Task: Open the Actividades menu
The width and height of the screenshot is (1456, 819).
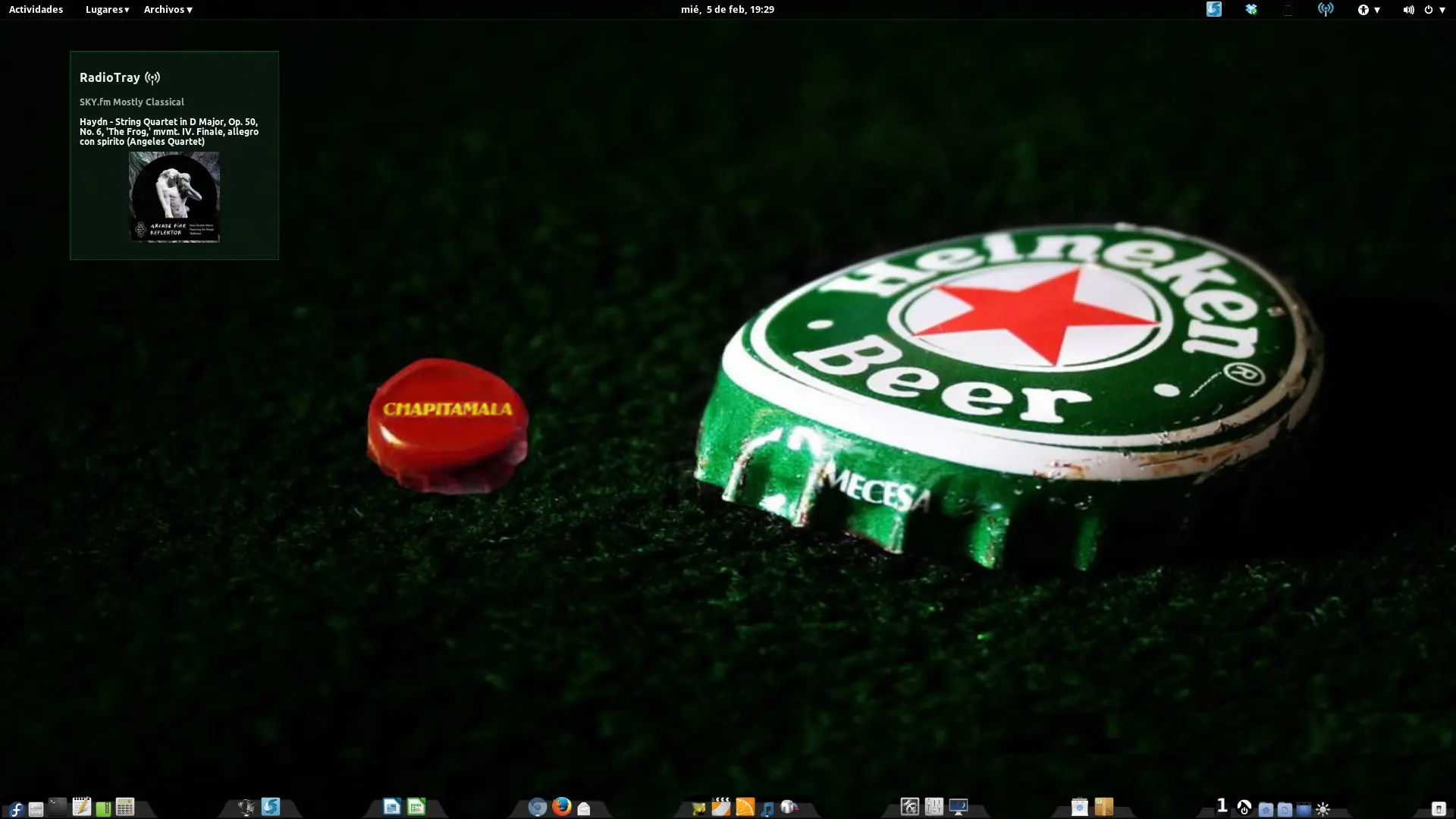Action: pos(35,9)
